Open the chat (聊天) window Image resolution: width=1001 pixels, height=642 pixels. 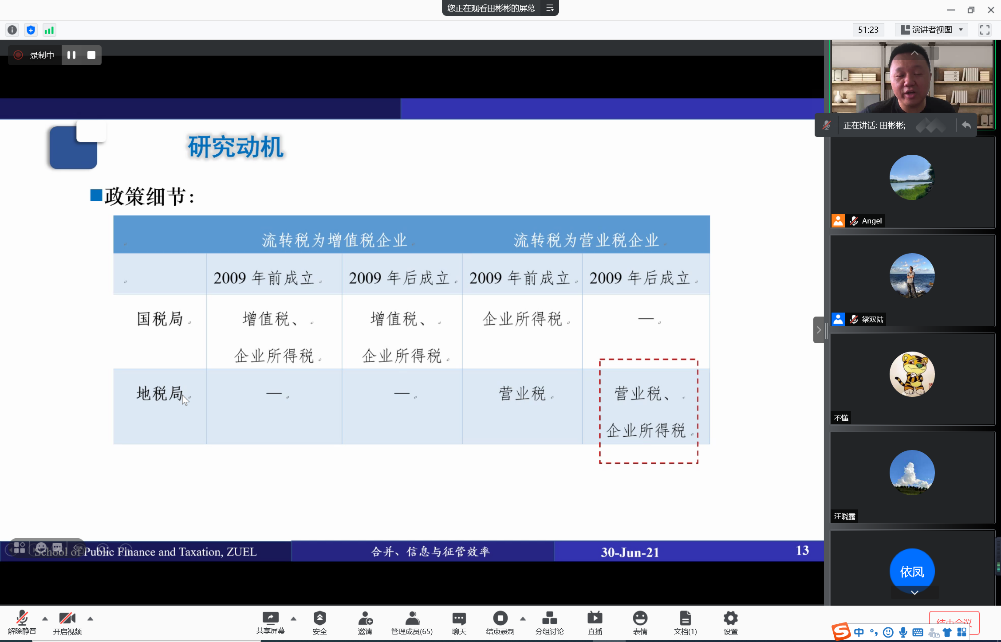point(459,621)
